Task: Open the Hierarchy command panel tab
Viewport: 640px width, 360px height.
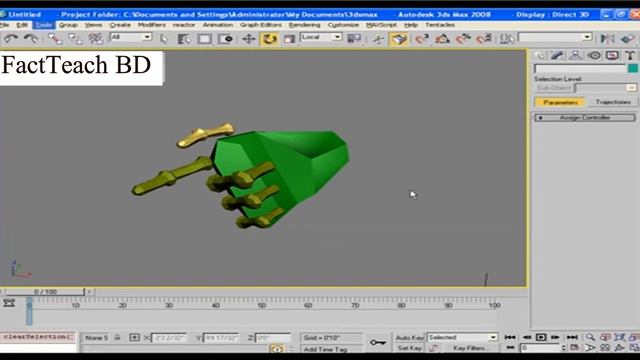Action: coord(576,56)
